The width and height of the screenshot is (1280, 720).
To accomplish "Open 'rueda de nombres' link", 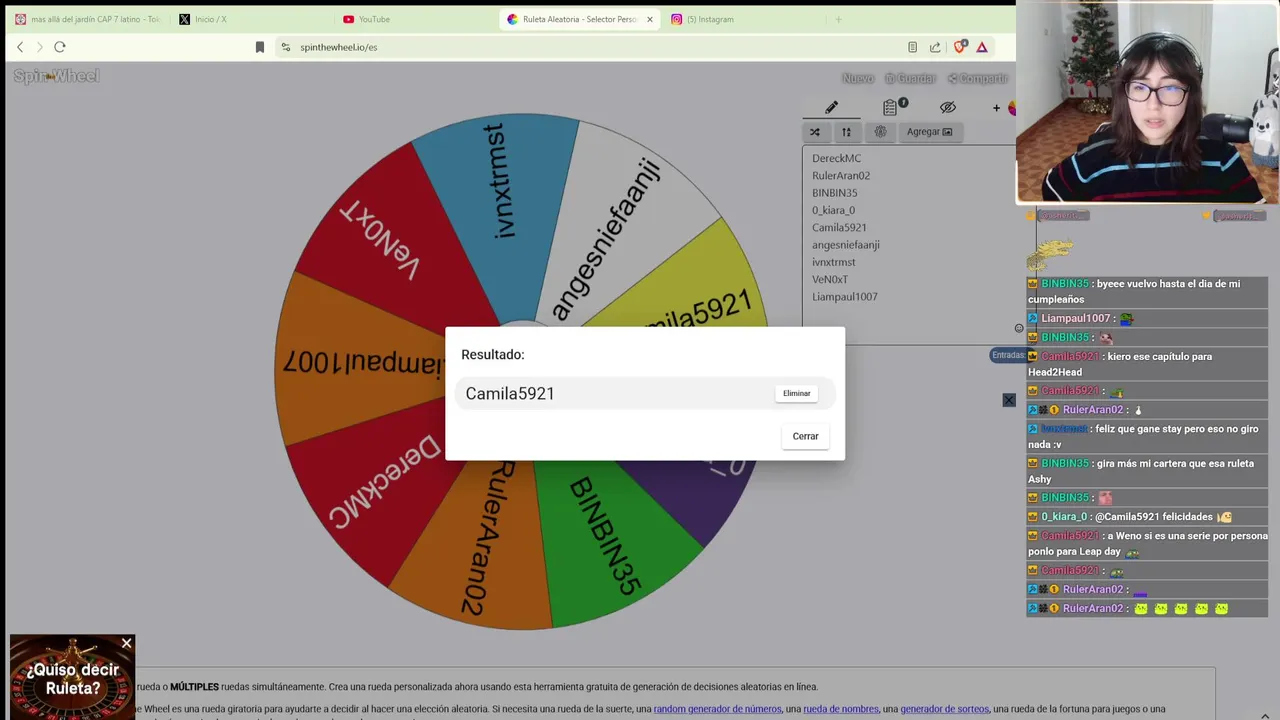I will (841, 709).
